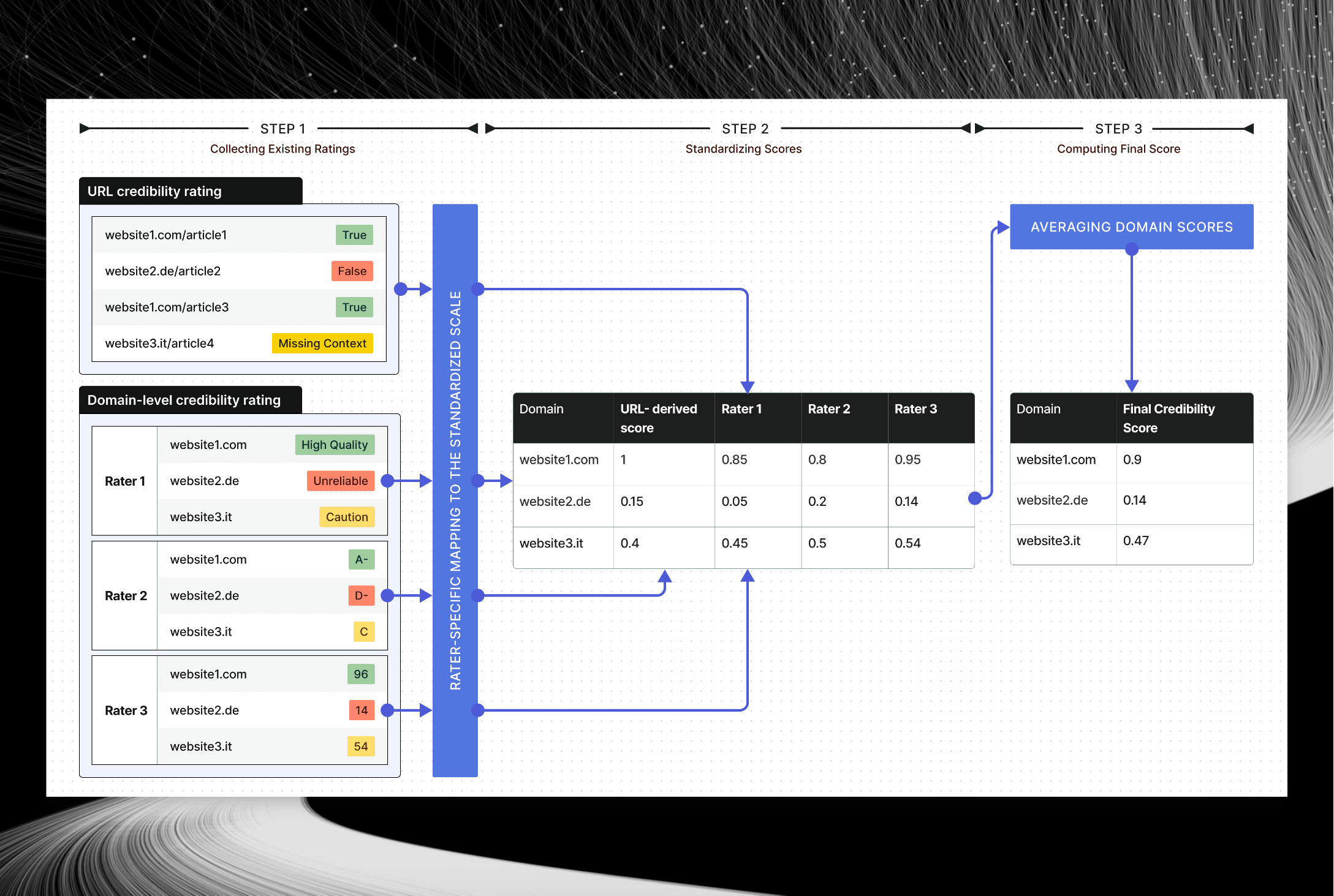Click the website2.de/article2 URL text

point(162,271)
